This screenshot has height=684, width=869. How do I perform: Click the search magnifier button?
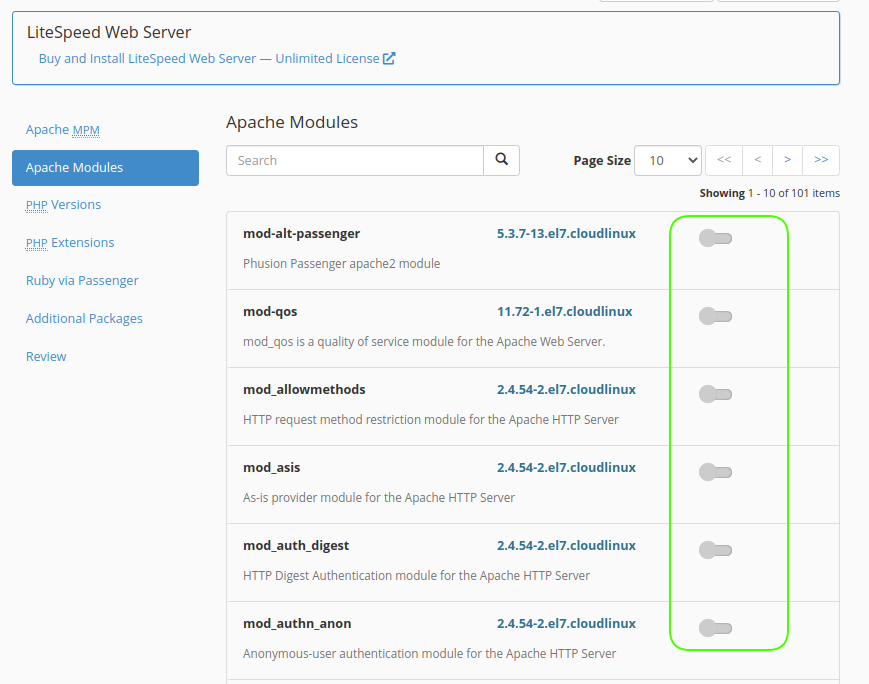[x=501, y=160]
